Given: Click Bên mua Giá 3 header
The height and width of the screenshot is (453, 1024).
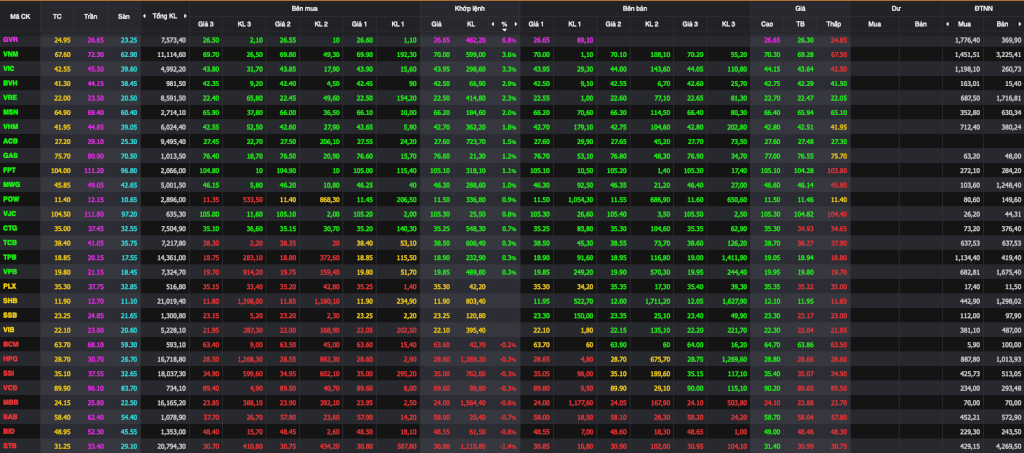Looking at the screenshot, I should (x=206, y=24).
